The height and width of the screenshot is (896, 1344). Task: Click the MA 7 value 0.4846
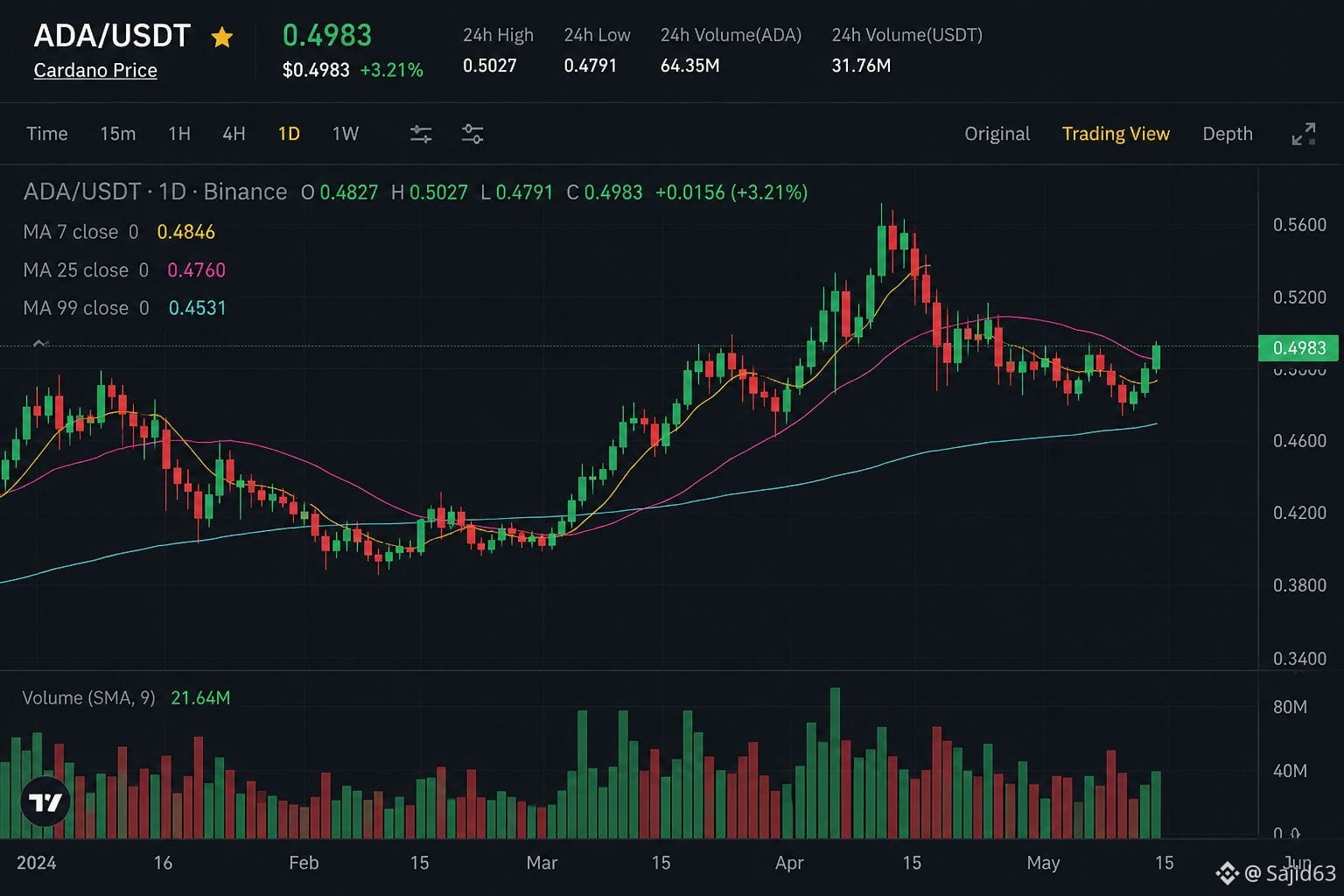click(x=185, y=232)
